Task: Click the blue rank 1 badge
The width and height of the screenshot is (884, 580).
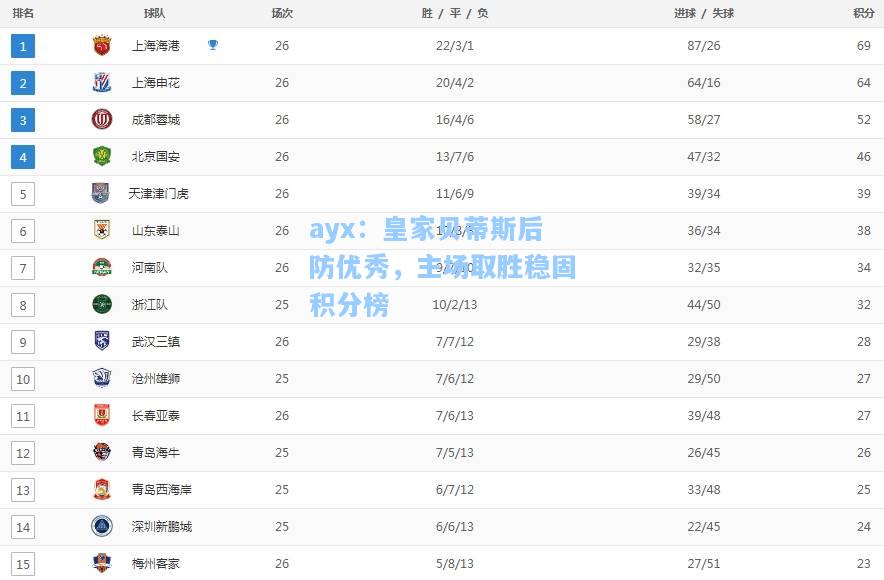Action: (x=23, y=46)
